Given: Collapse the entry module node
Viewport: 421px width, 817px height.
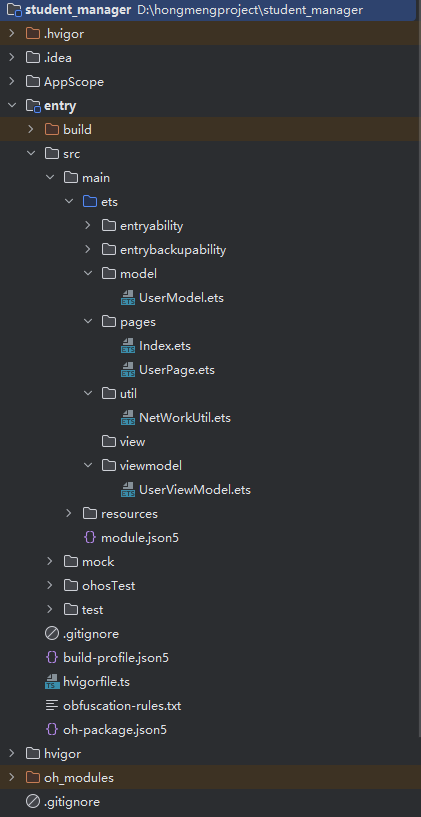Looking at the screenshot, I should coord(11,106).
